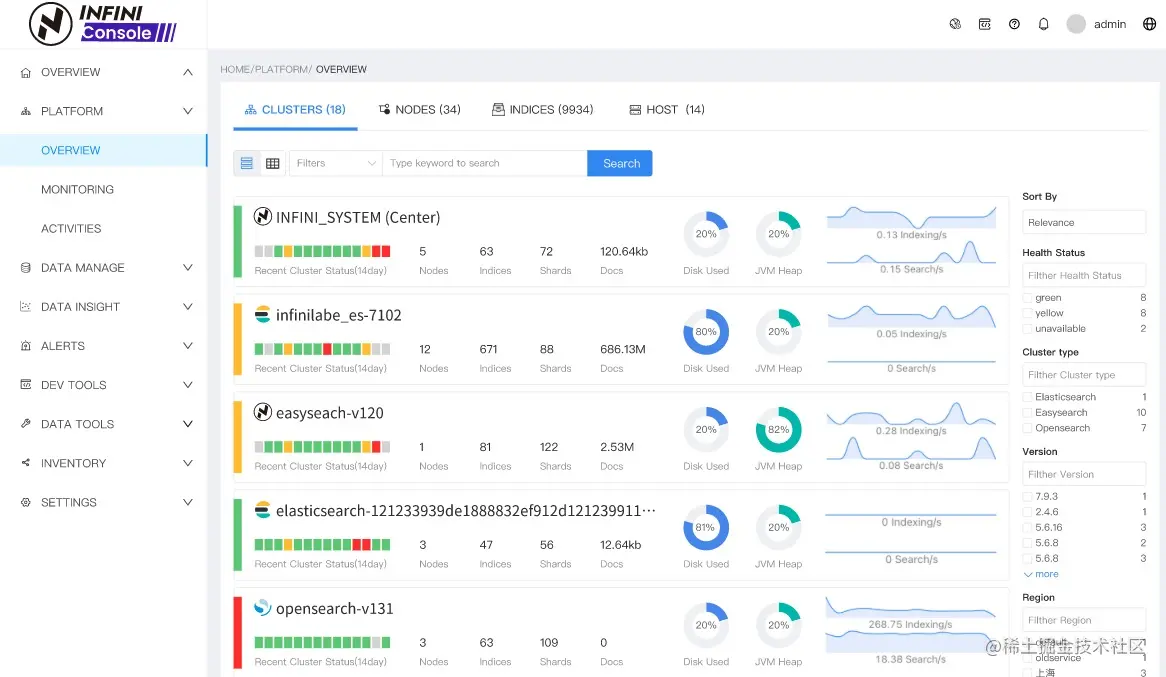Open the ACTIVITIES menu item
The image size is (1166, 677).
coord(71,228)
